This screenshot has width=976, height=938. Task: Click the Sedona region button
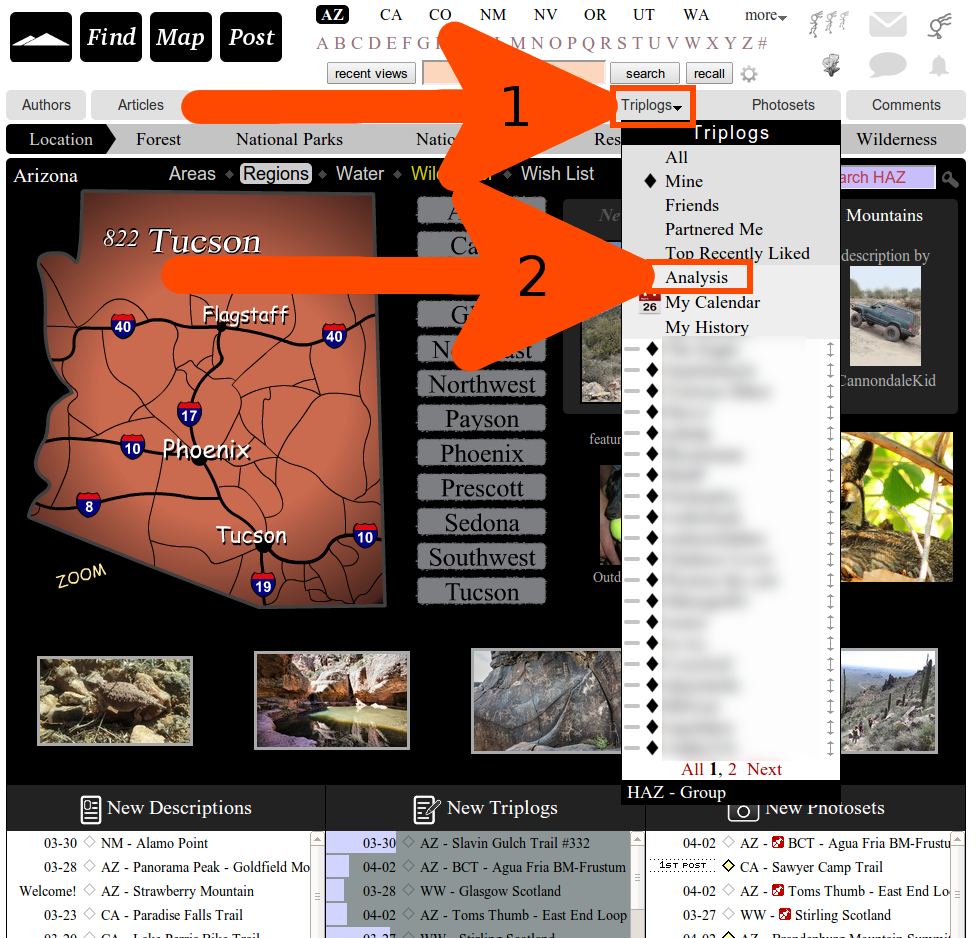pos(482,523)
